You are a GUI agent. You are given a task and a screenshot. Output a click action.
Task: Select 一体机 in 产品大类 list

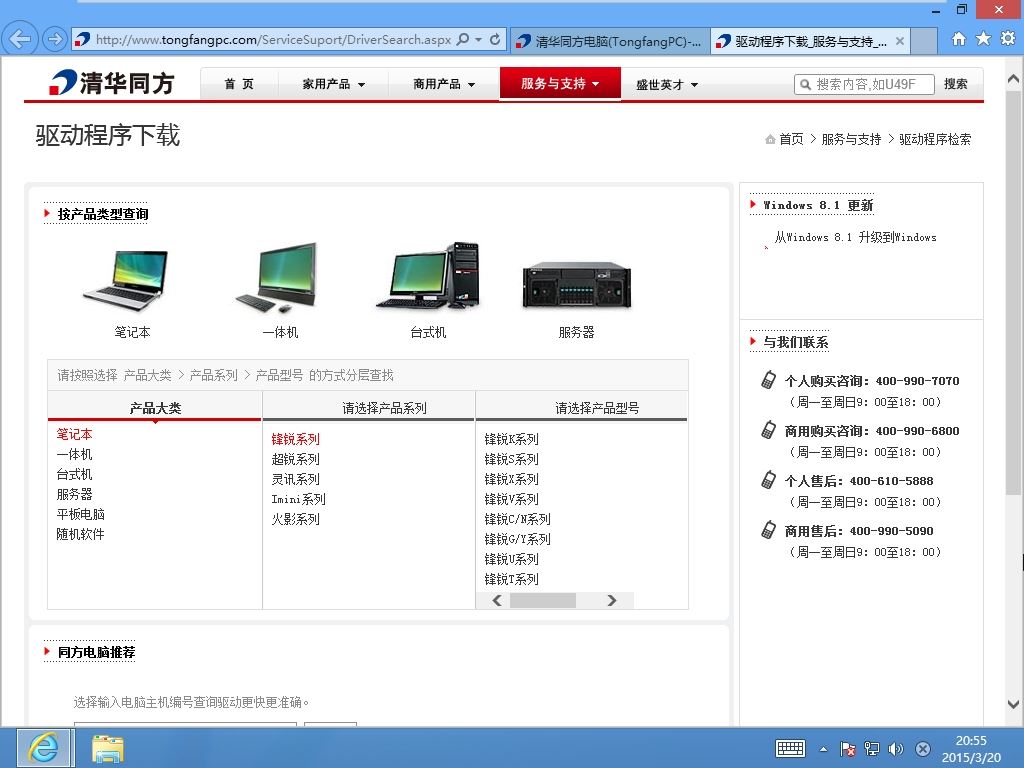[74, 454]
